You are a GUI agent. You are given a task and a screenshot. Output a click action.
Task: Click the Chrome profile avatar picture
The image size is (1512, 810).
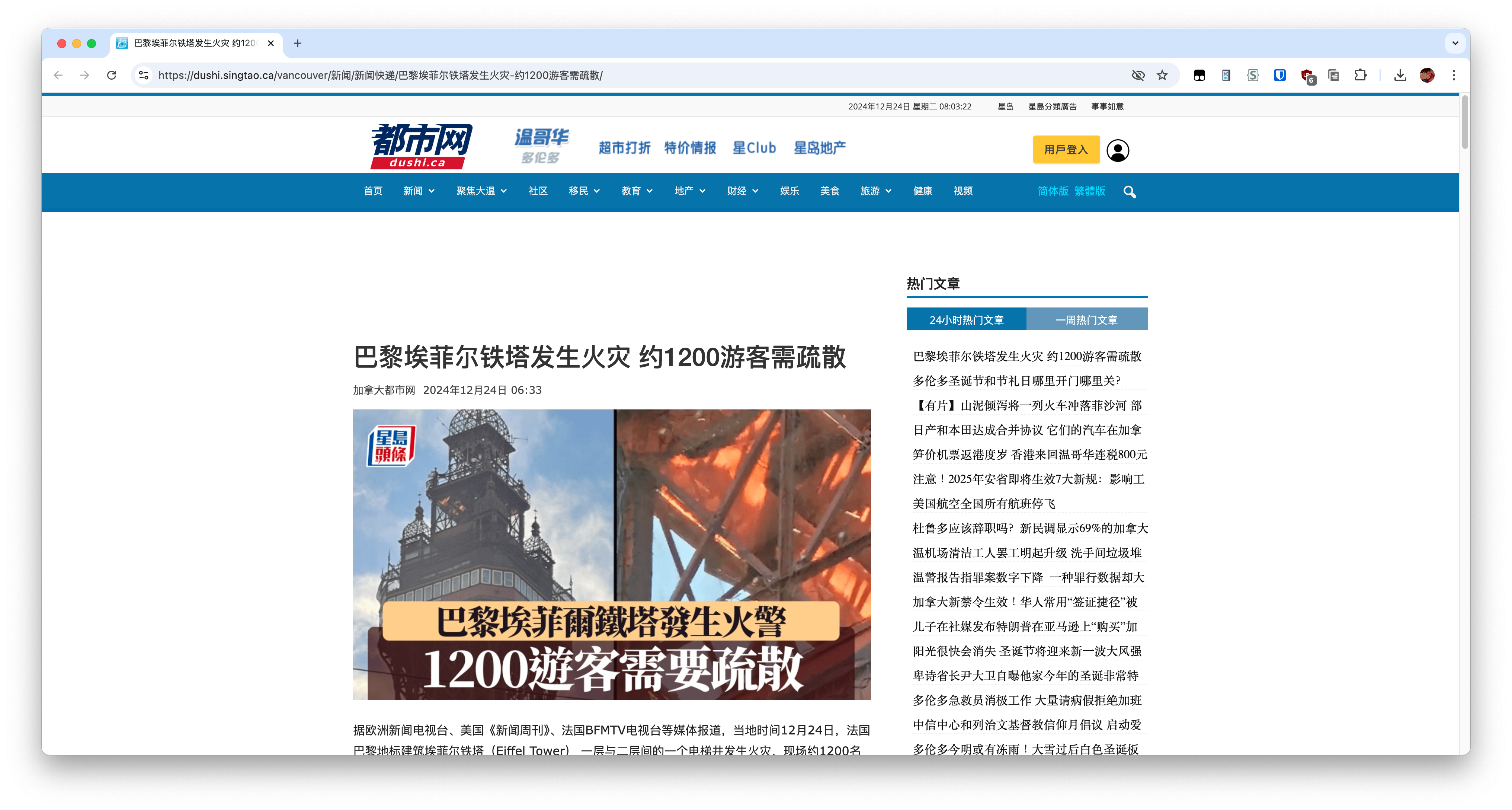coord(1427,75)
